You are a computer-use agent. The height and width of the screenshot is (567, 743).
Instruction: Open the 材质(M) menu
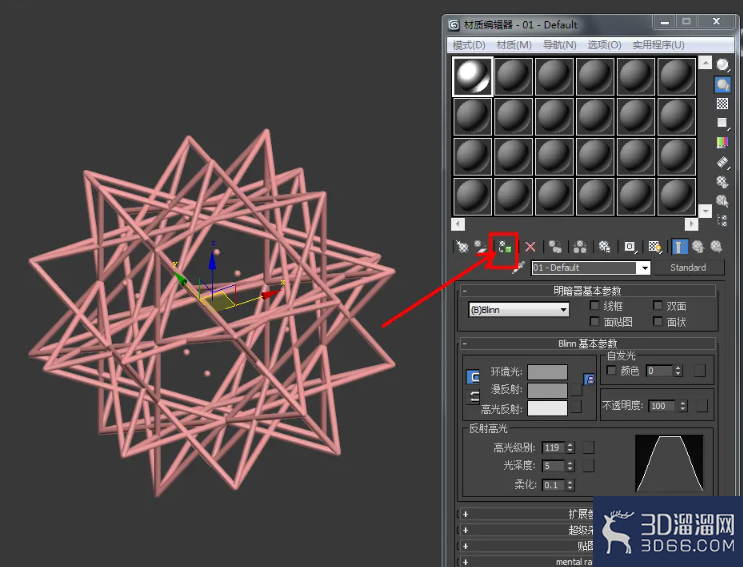(514, 45)
